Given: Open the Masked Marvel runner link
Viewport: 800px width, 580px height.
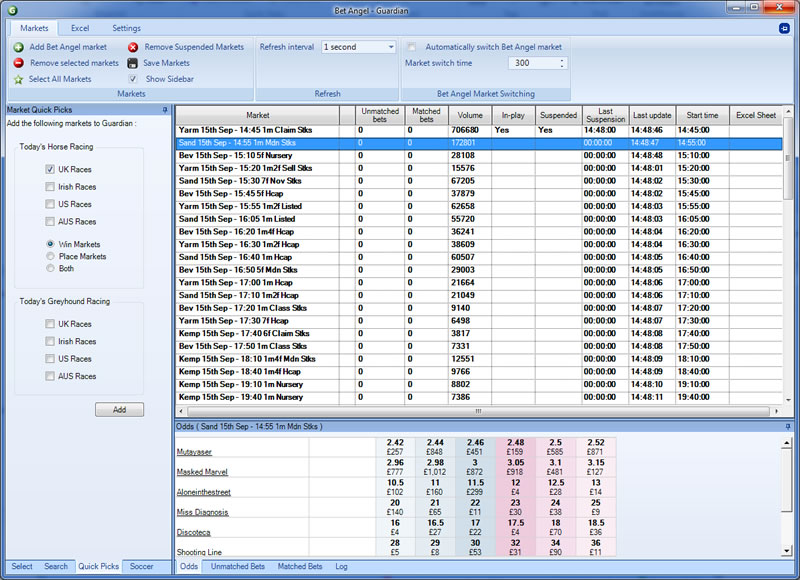Looking at the screenshot, I should click(x=202, y=472).
